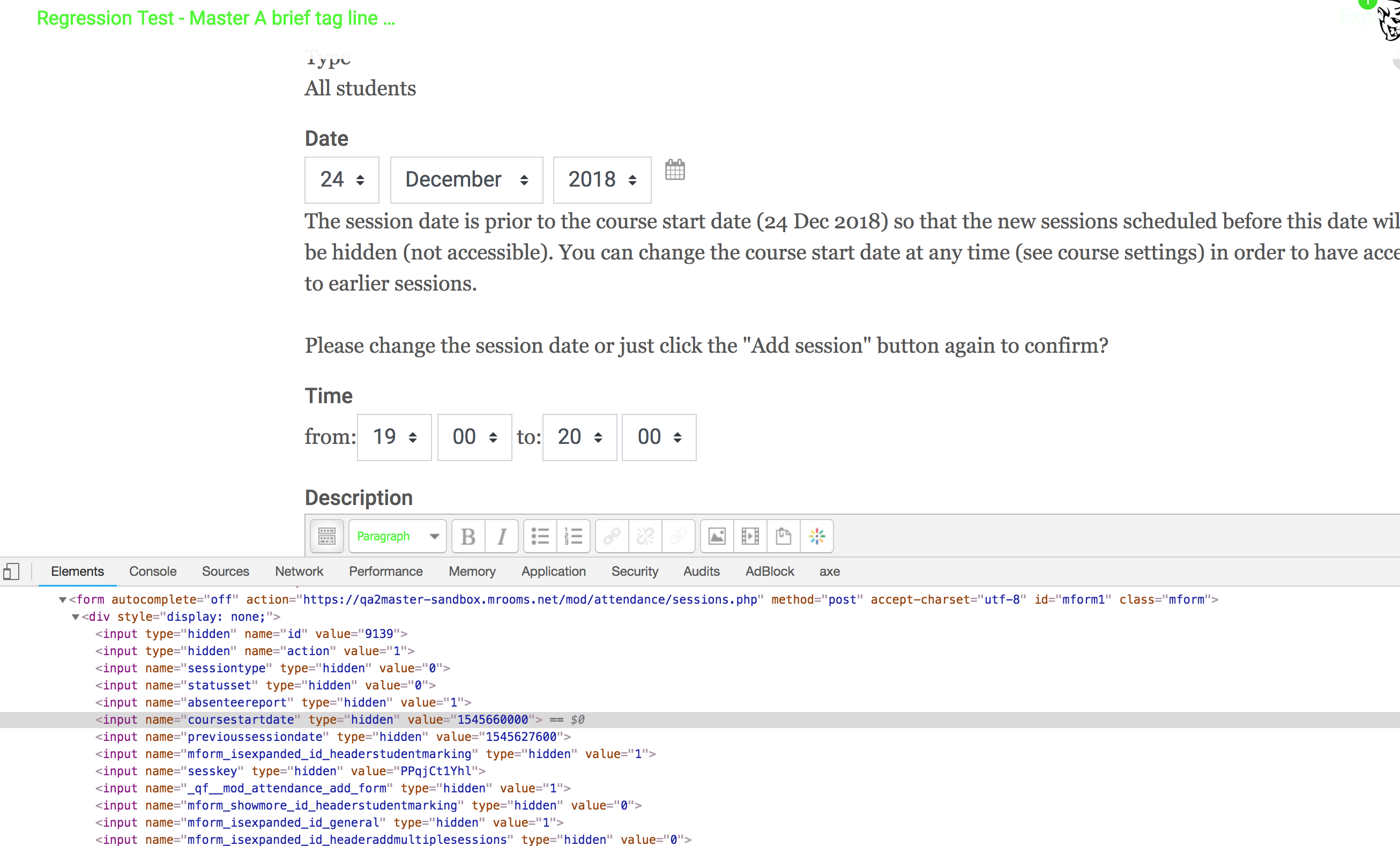Insert a numbered list in the editor
The image size is (1400, 846).
pyautogui.click(x=574, y=536)
